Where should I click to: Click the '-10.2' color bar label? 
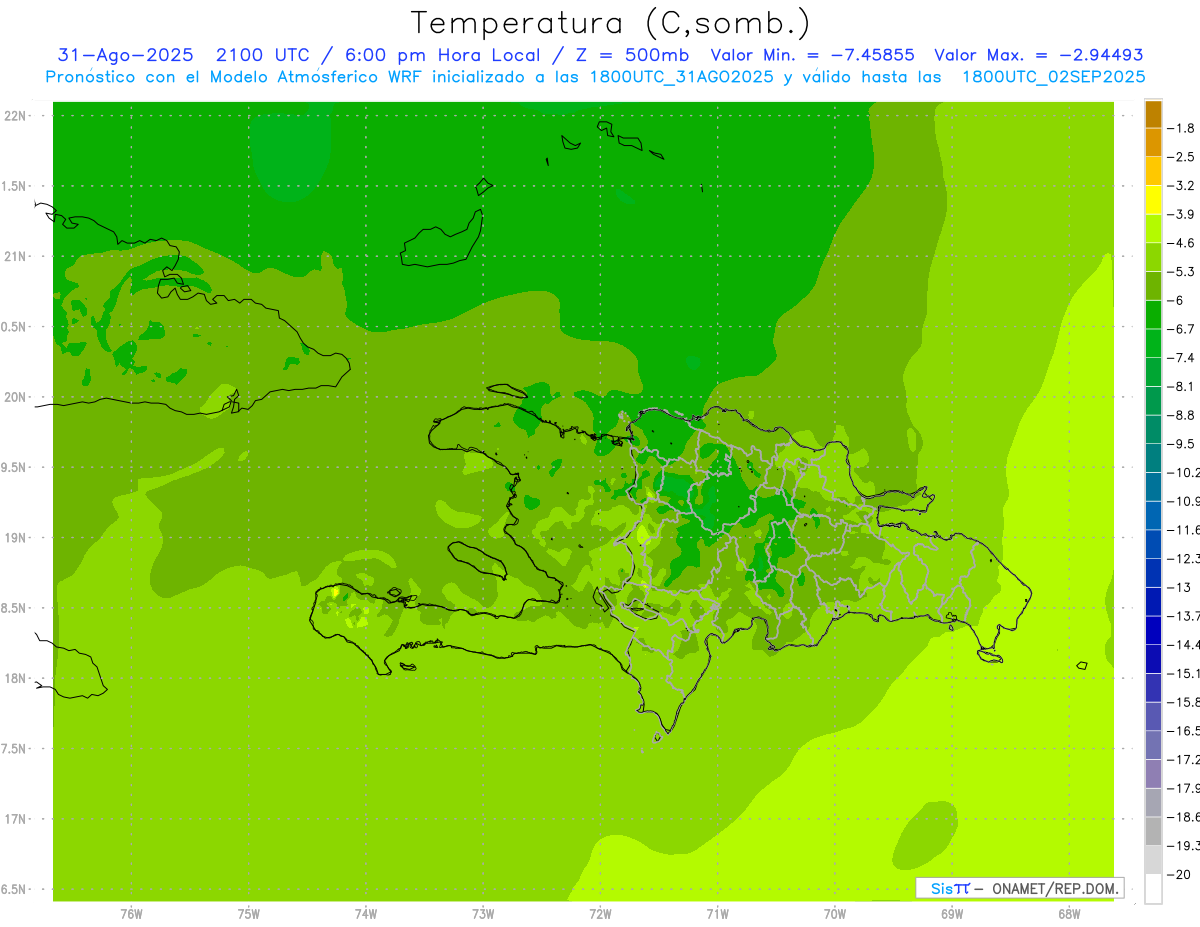coord(1183,472)
